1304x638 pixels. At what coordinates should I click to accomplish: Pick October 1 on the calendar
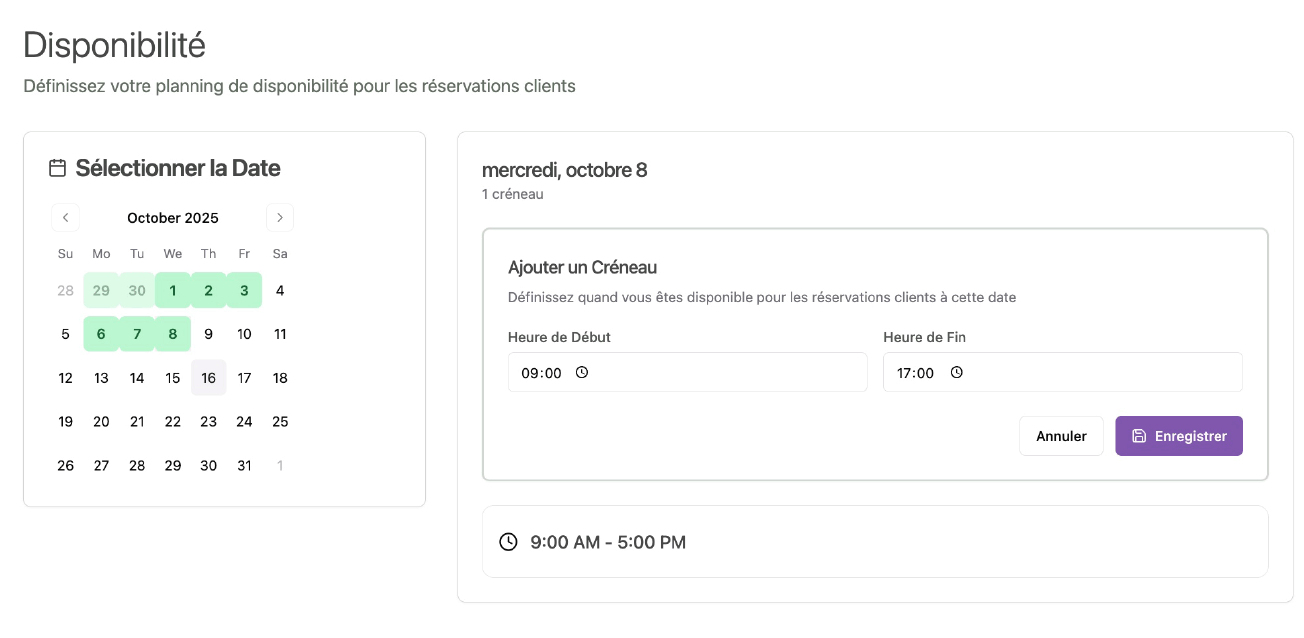173,291
